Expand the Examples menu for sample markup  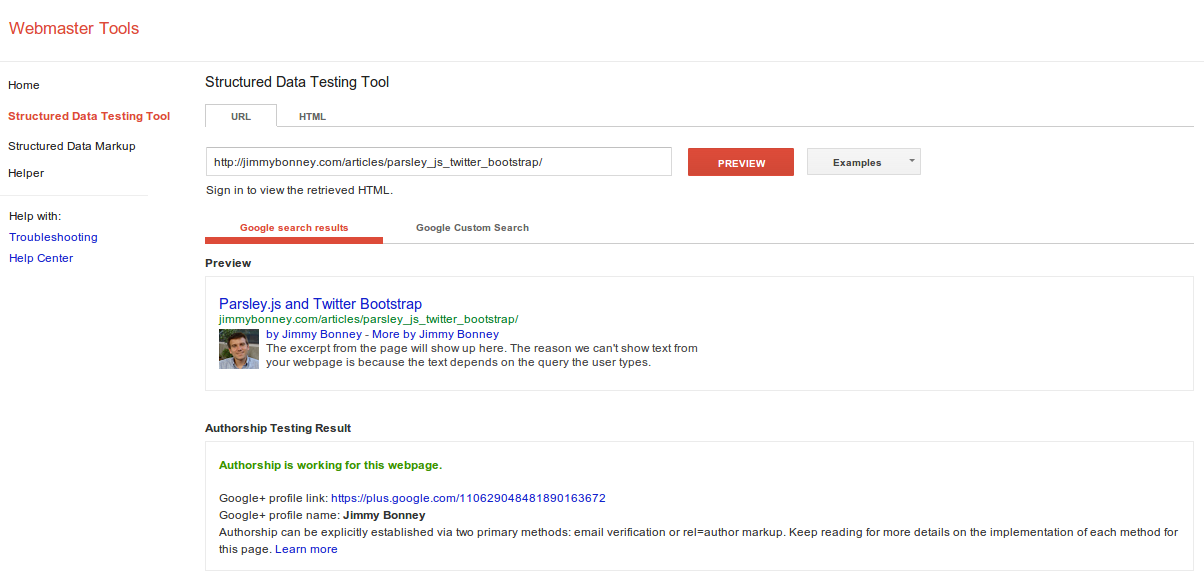pos(862,161)
